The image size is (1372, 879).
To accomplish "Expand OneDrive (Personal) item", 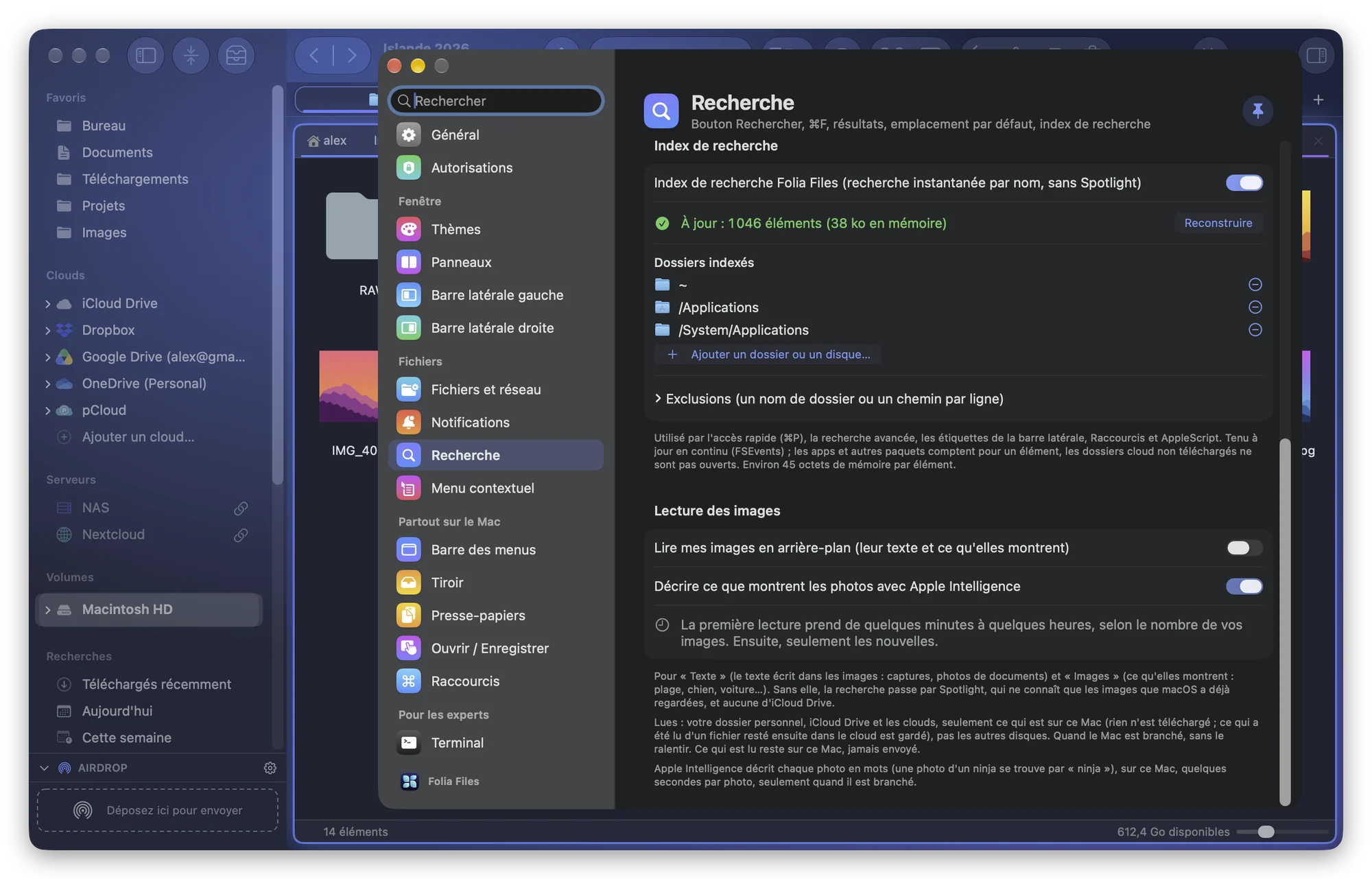I will point(47,384).
